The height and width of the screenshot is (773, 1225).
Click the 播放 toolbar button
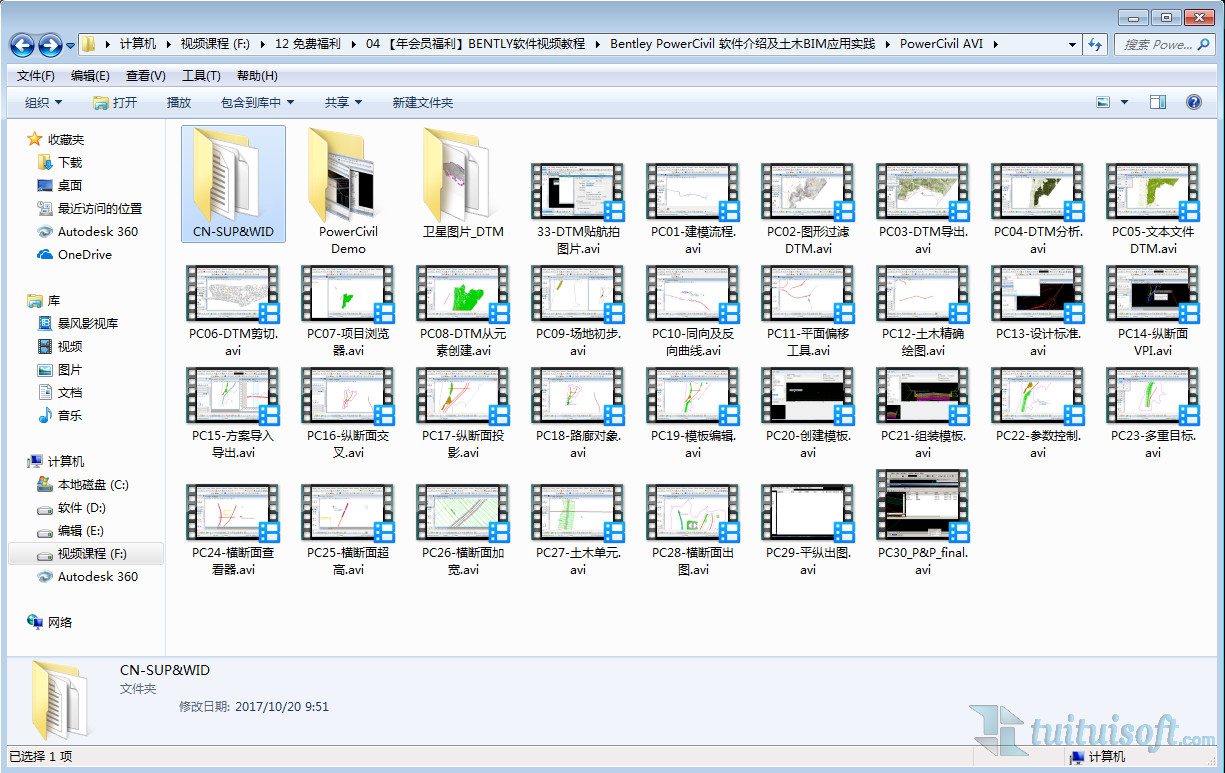tap(179, 102)
